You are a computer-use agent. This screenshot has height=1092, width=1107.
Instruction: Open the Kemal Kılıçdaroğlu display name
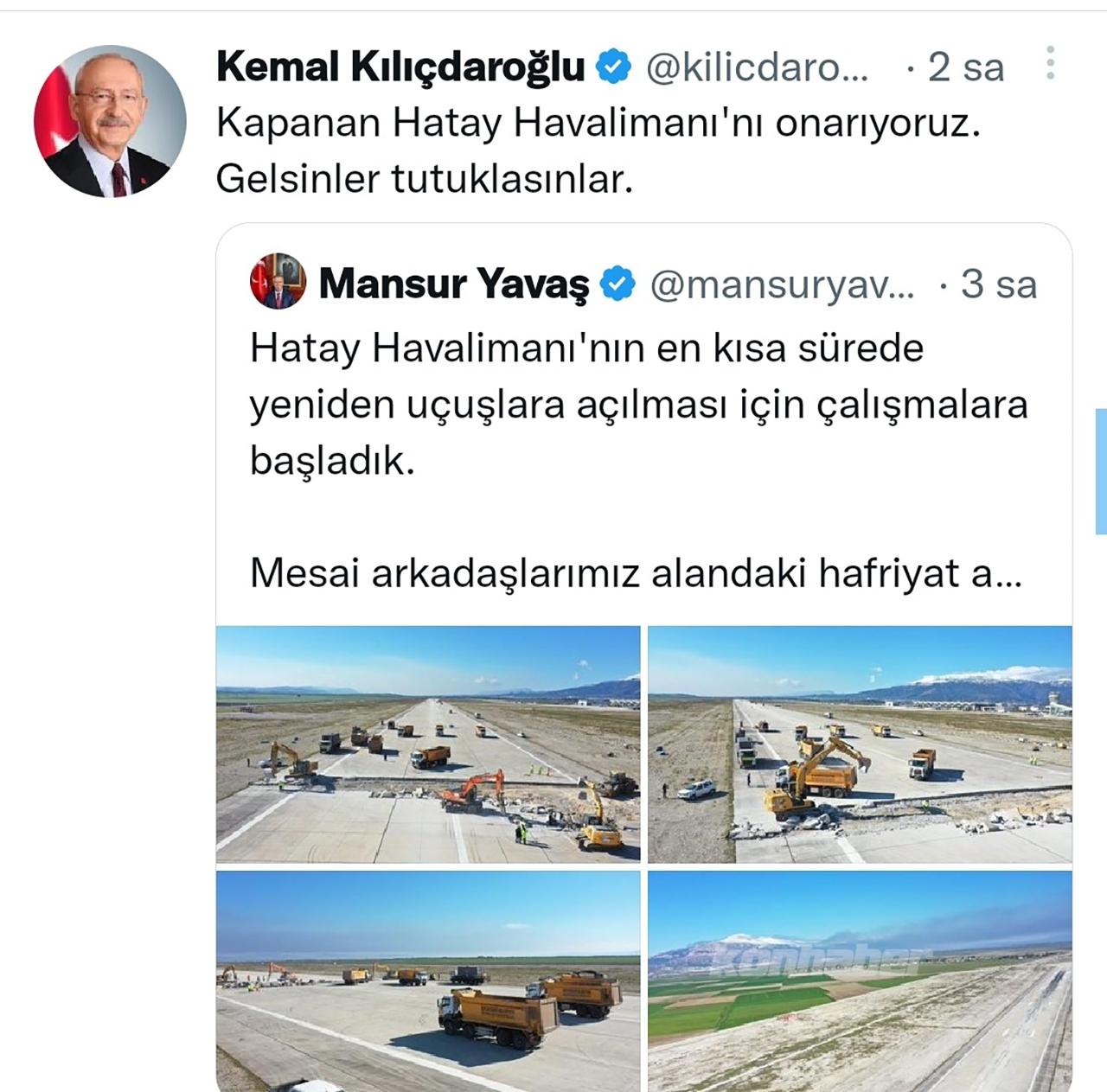(x=401, y=67)
